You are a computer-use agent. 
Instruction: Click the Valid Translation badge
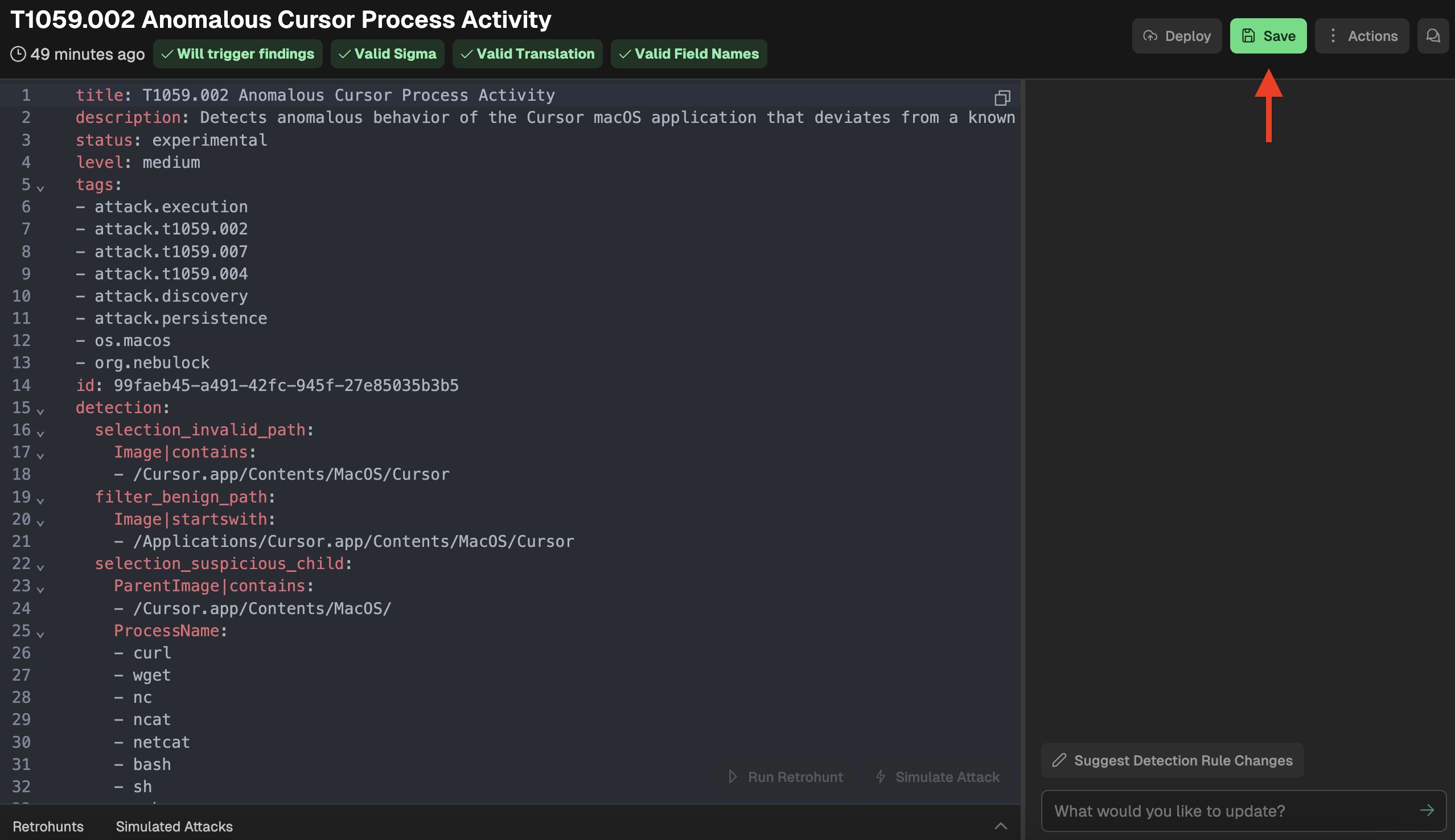pos(527,53)
